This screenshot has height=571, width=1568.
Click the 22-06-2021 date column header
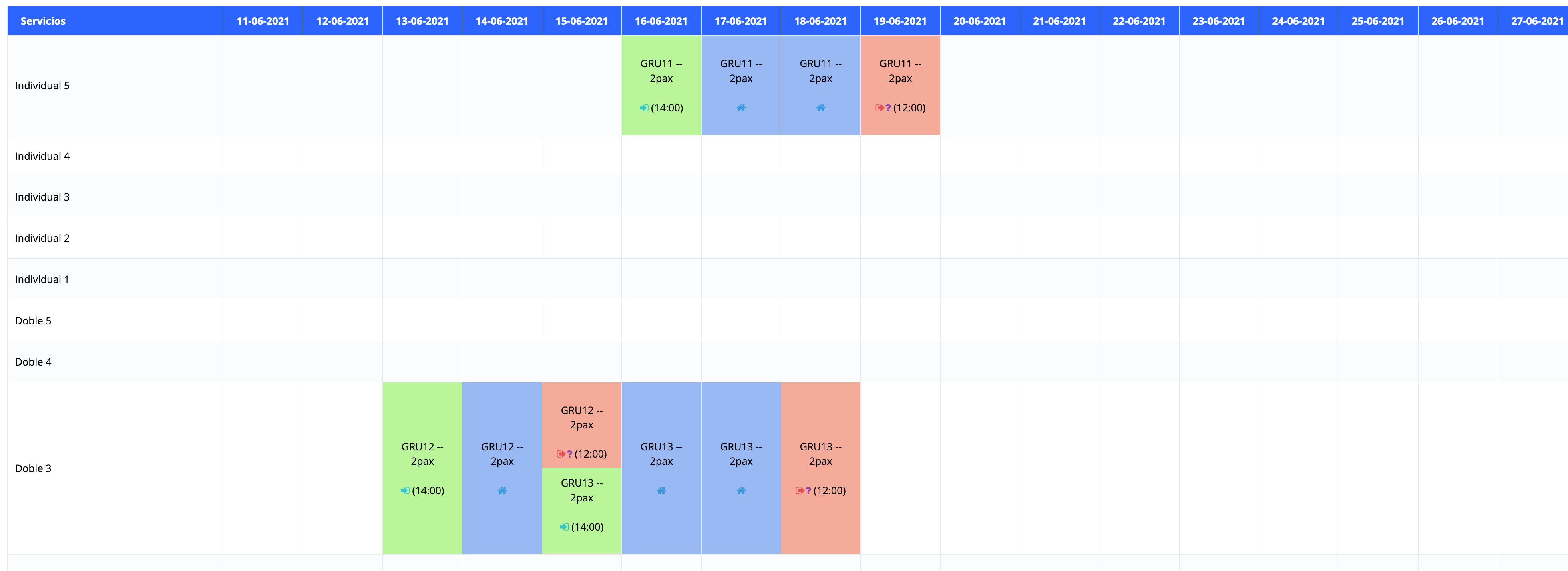[x=1139, y=21]
